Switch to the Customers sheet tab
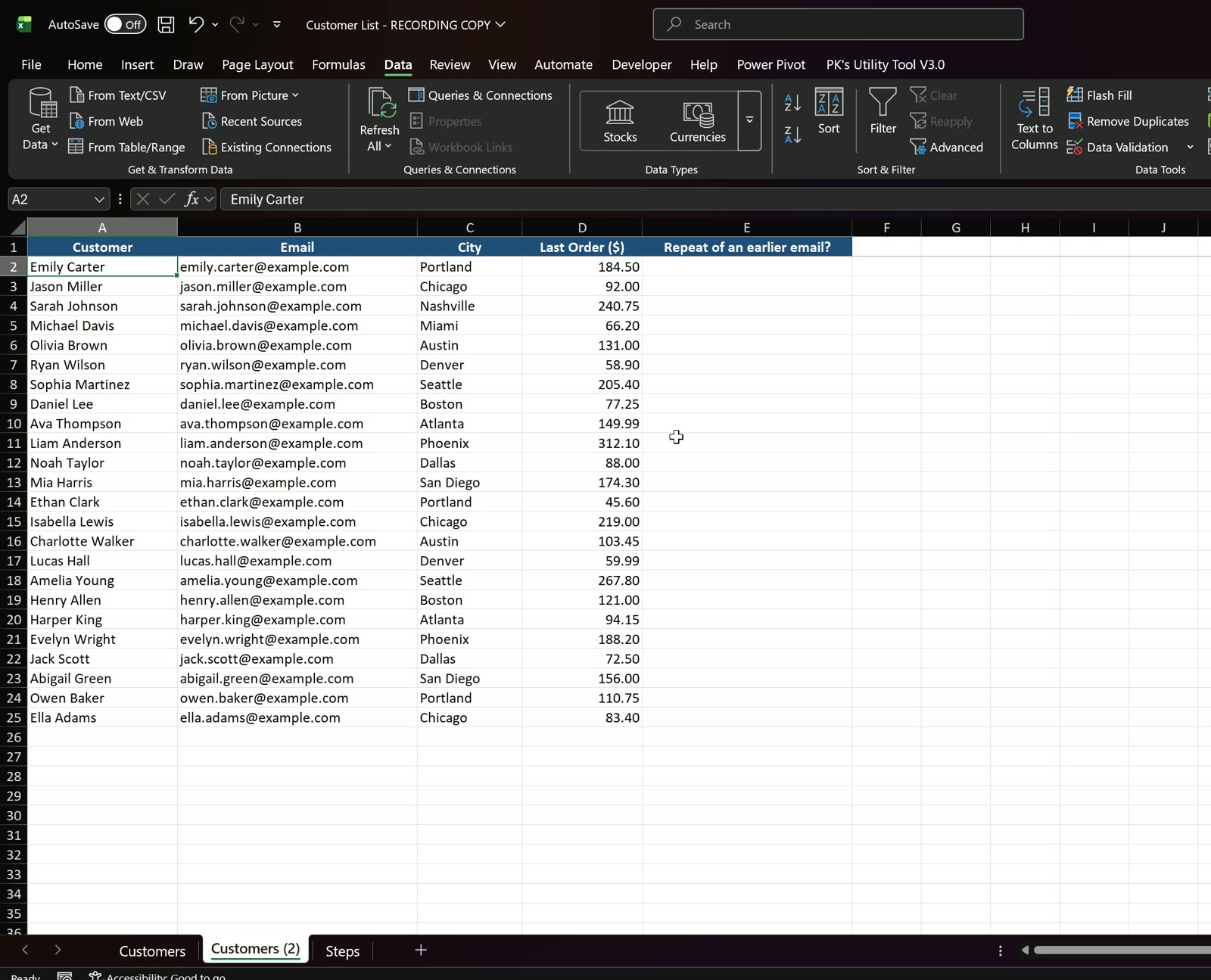This screenshot has width=1211, height=980. [152, 950]
